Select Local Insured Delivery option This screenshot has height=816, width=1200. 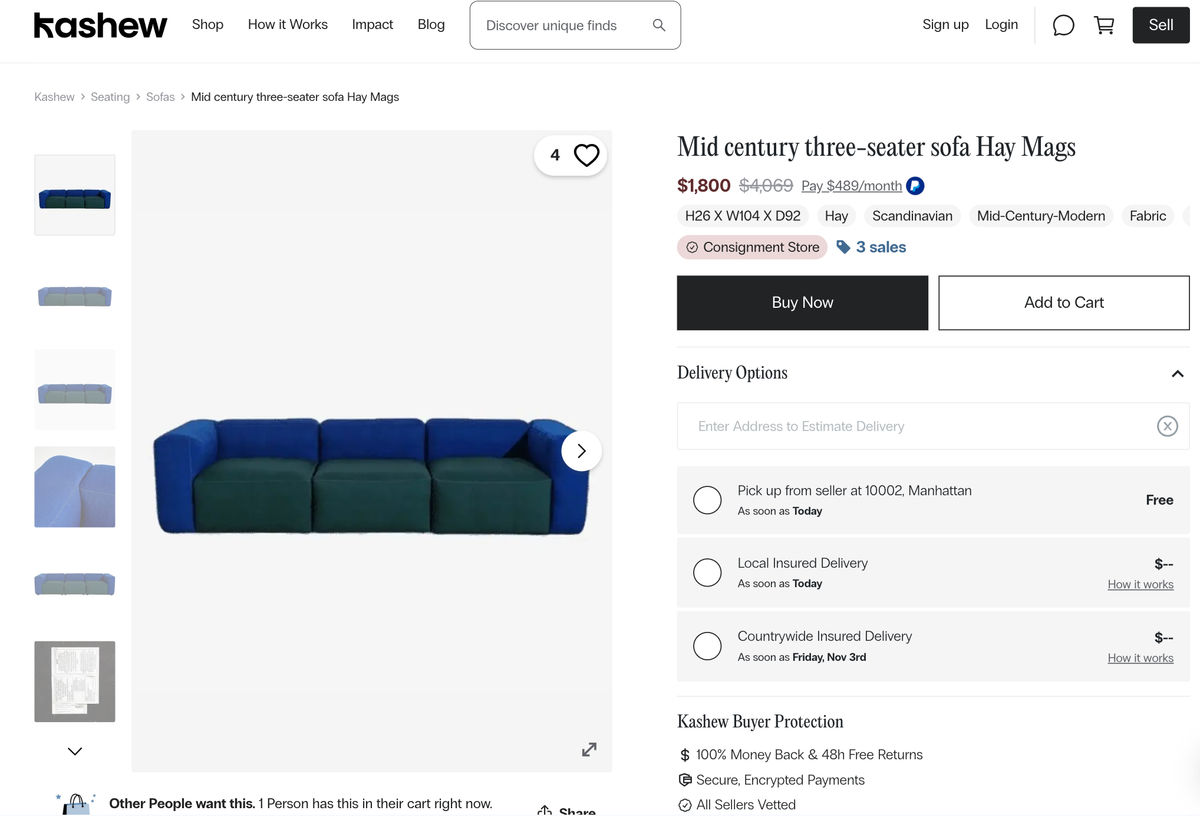[707, 572]
